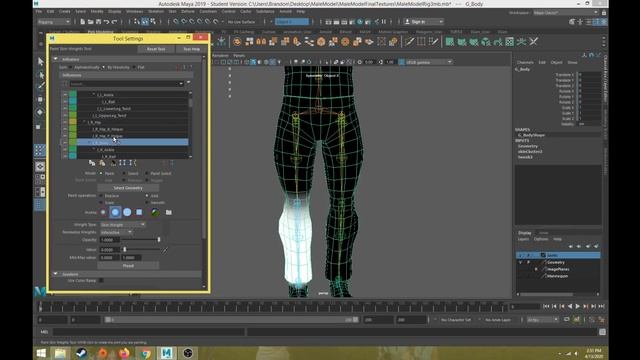
Task: Set Paint operation to Smooth
Action: point(147,202)
